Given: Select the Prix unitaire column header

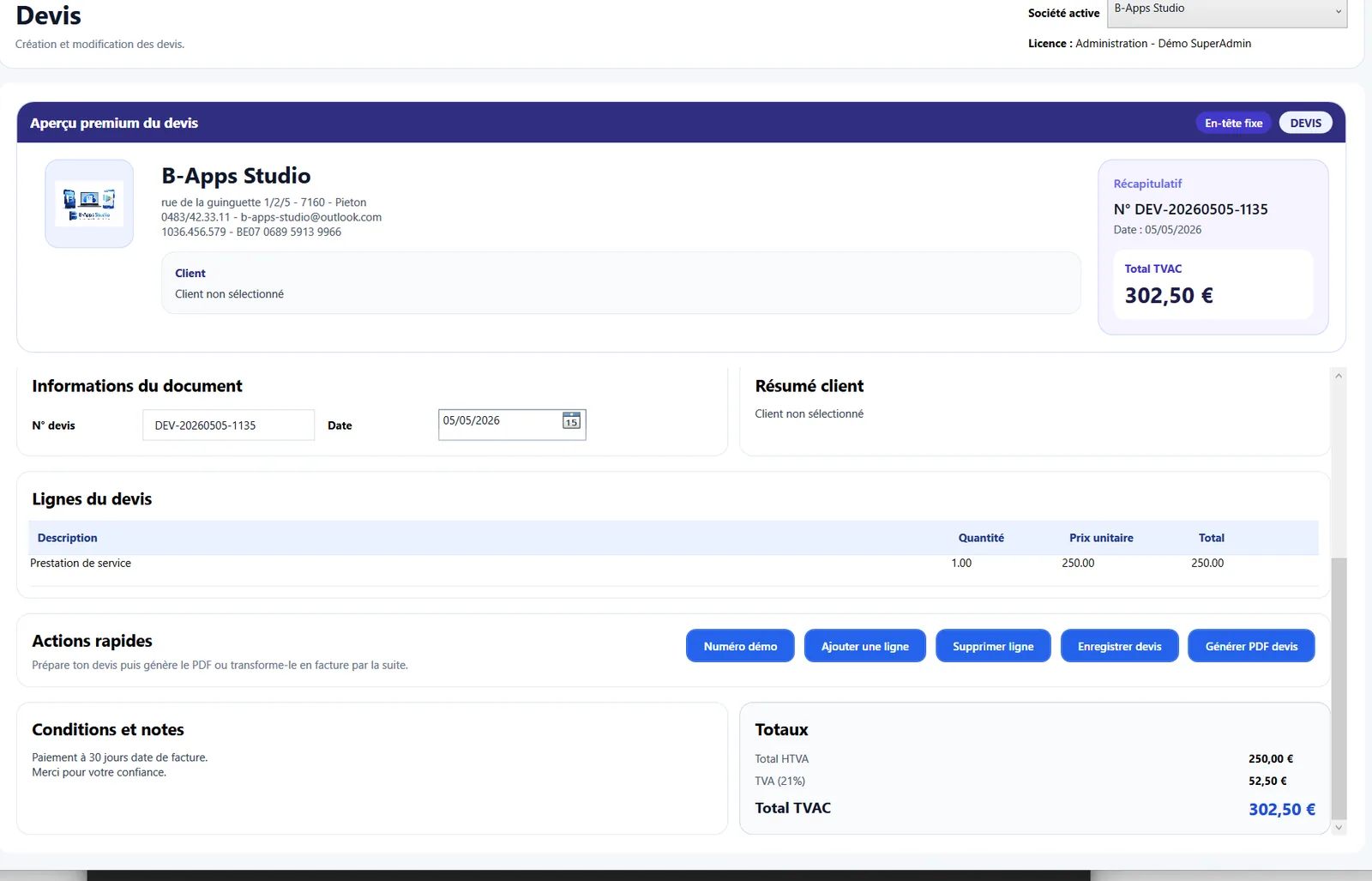Looking at the screenshot, I should (1101, 538).
